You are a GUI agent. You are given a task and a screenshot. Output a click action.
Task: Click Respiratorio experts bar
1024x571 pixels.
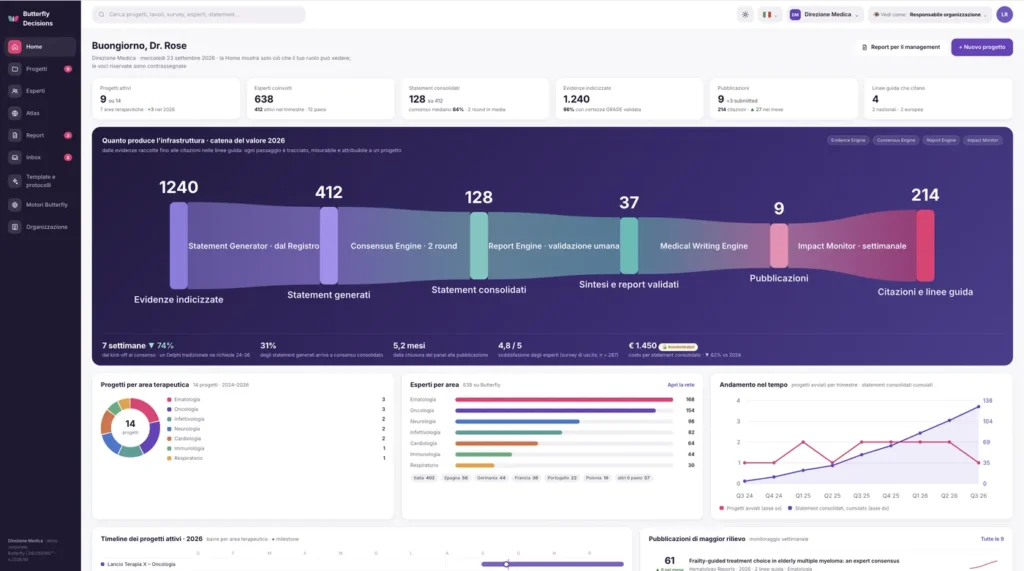click(475, 465)
